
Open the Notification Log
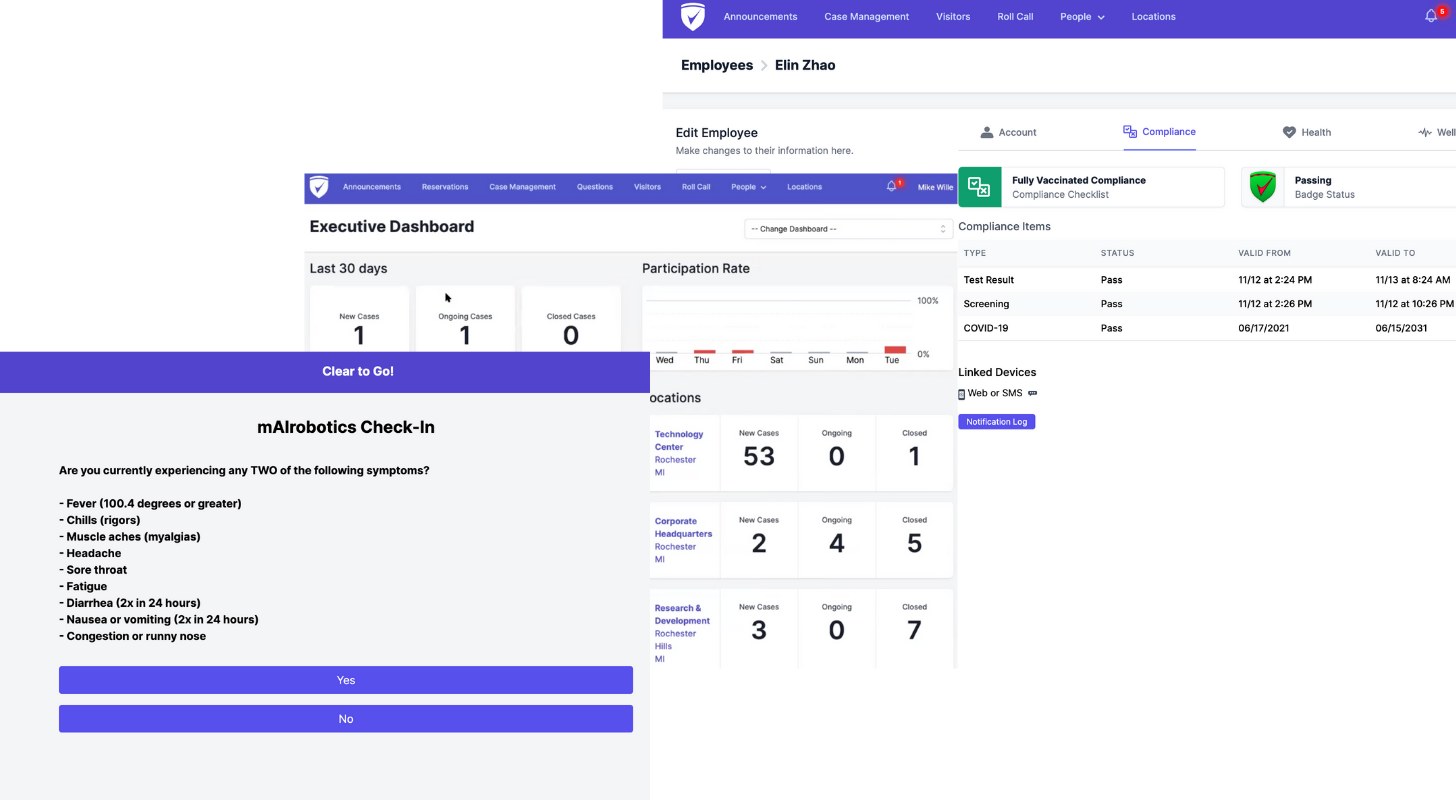click(997, 422)
